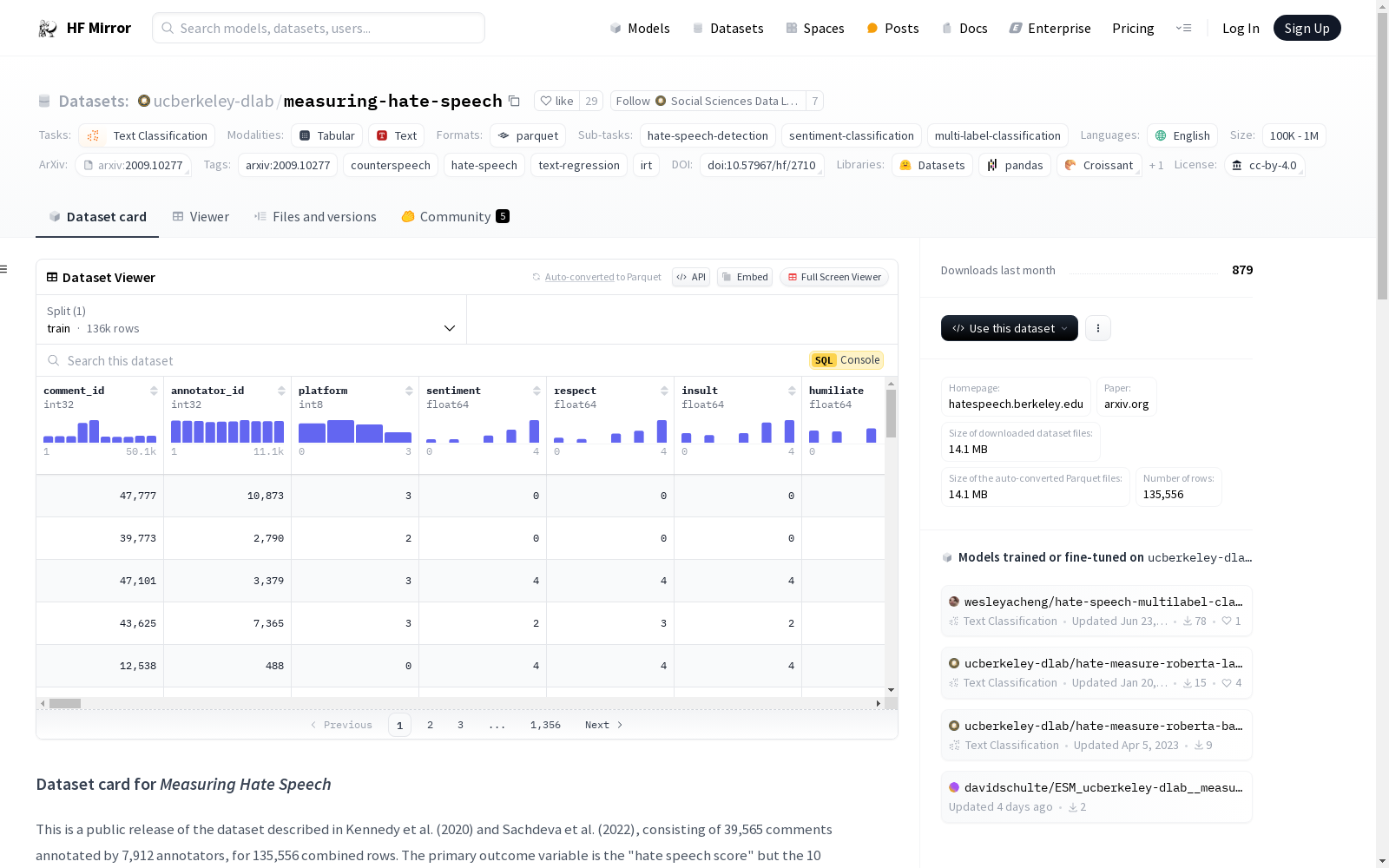
Task: Open the arxiv.org paper link
Action: [1126, 404]
